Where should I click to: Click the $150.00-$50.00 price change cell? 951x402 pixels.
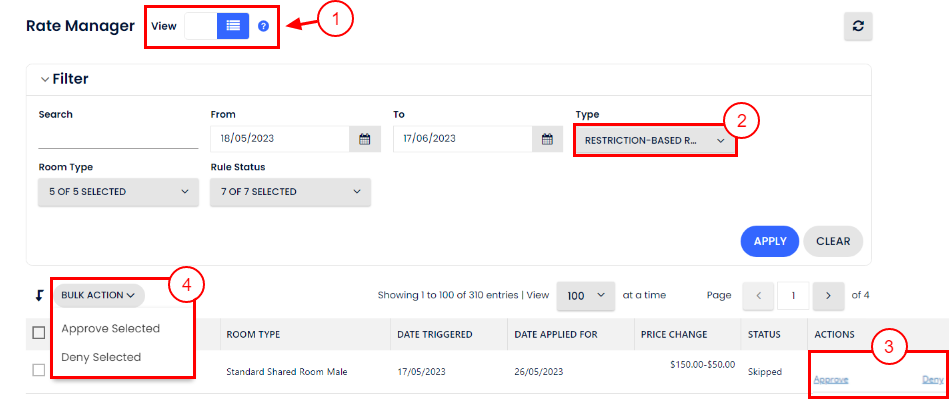pyautogui.click(x=702, y=364)
